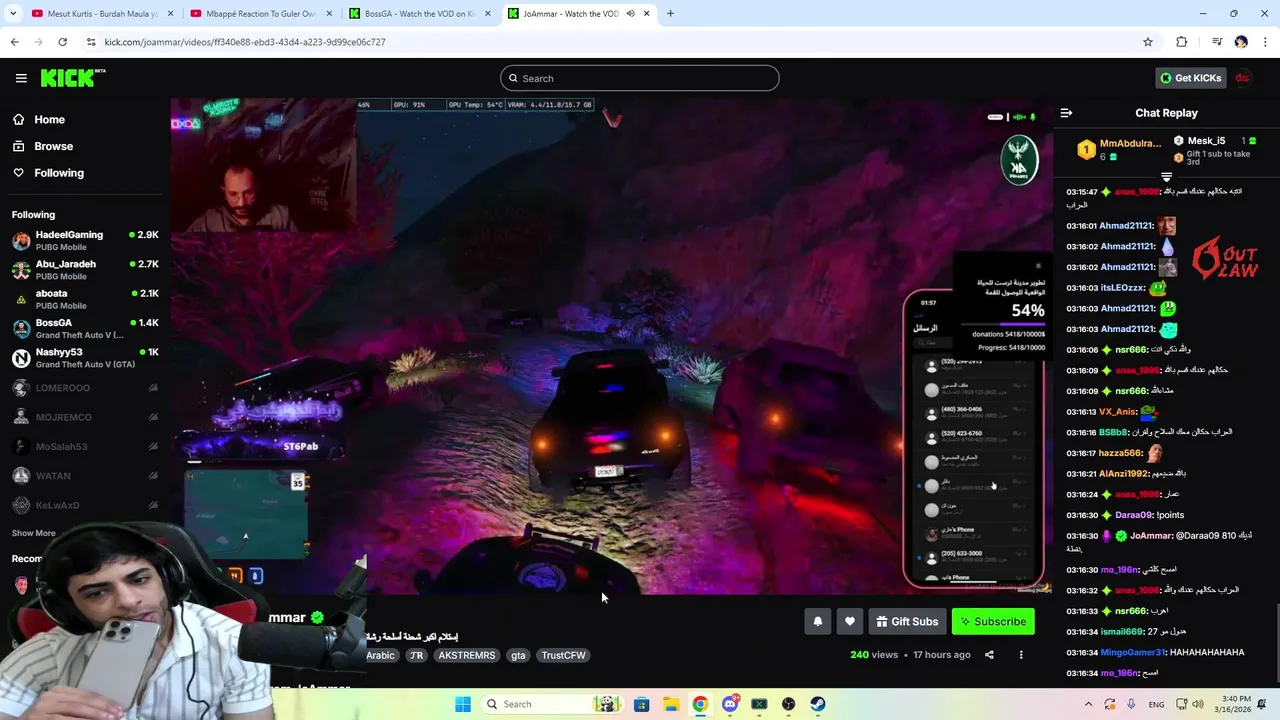
Task: Select the TR tag
Action: (416, 655)
